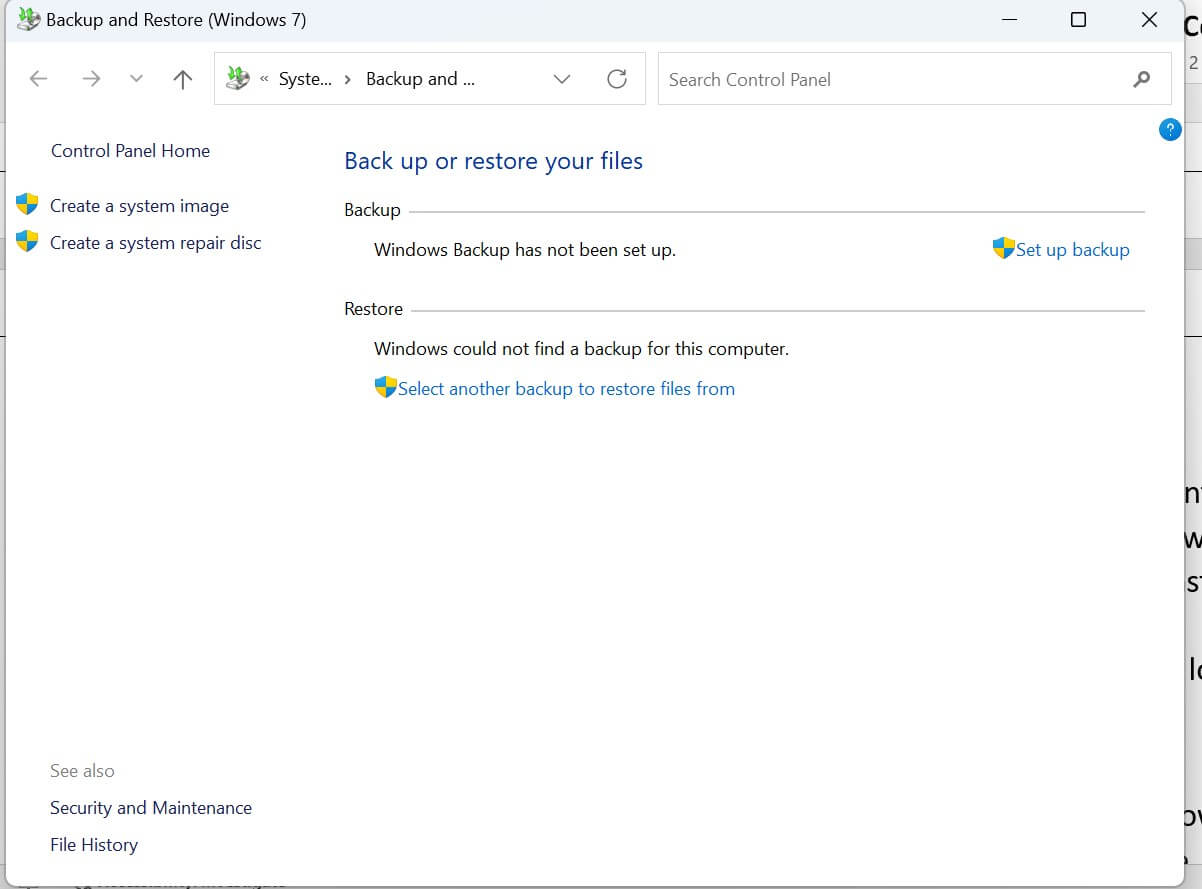This screenshot has width=1202, height=889.
Task: Click 'Back up or restore your files' heading
Action: coord(493,161)
